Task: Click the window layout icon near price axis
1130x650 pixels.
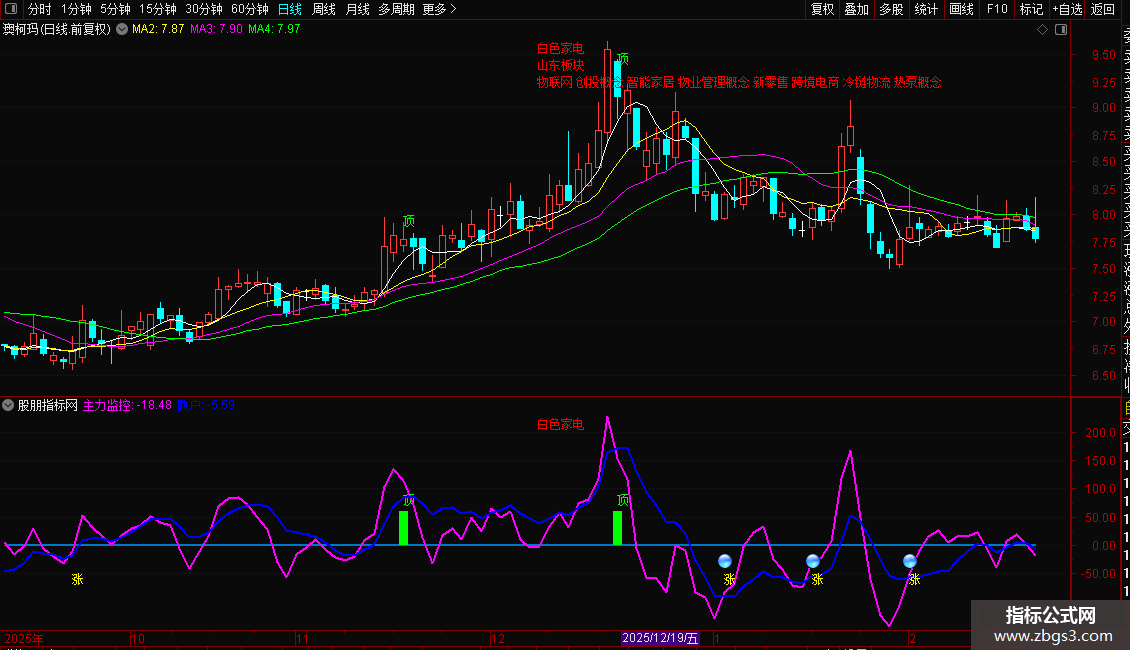Action: coord(1061,30)
